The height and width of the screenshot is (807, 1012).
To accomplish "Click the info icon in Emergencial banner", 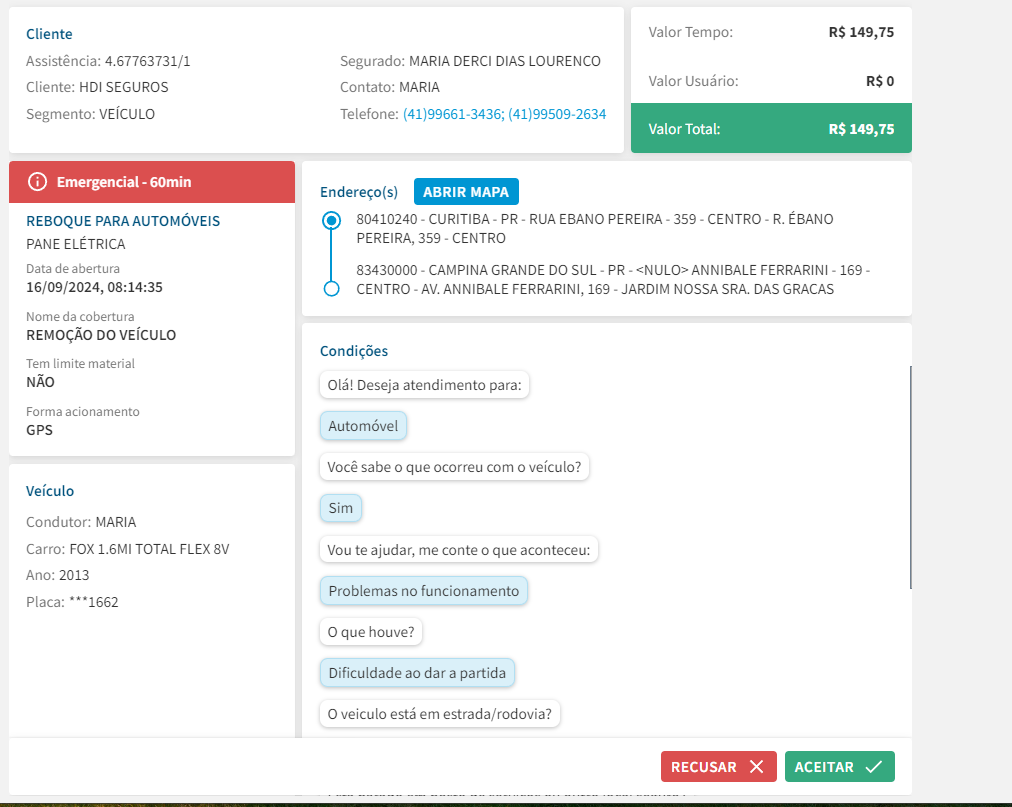I will [x=37, y=182].
